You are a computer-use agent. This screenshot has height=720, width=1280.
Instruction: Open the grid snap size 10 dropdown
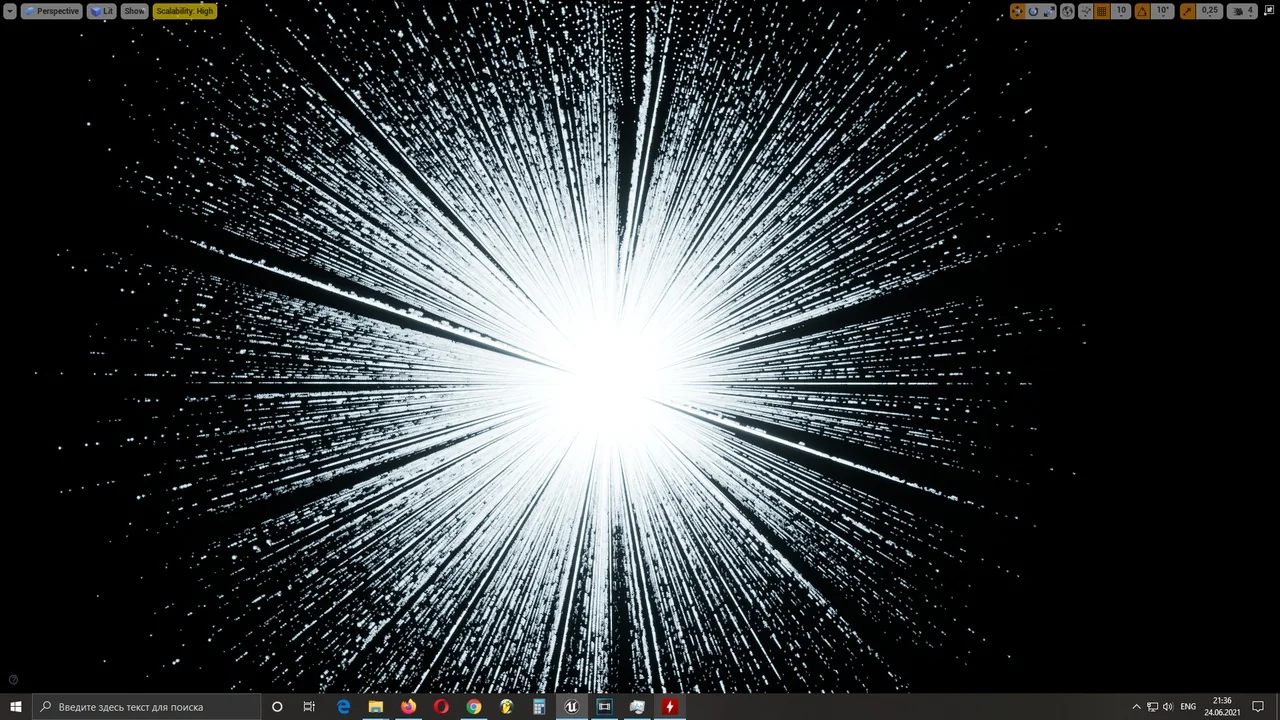point(1121,11)
